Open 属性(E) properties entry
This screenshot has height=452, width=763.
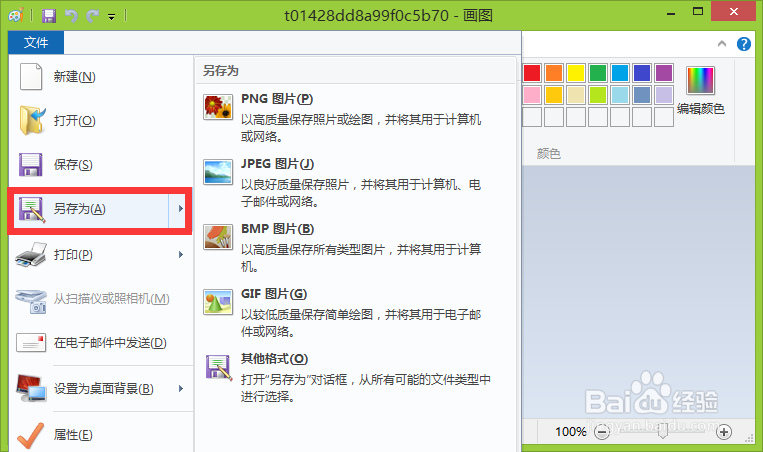tap(101, 434)
